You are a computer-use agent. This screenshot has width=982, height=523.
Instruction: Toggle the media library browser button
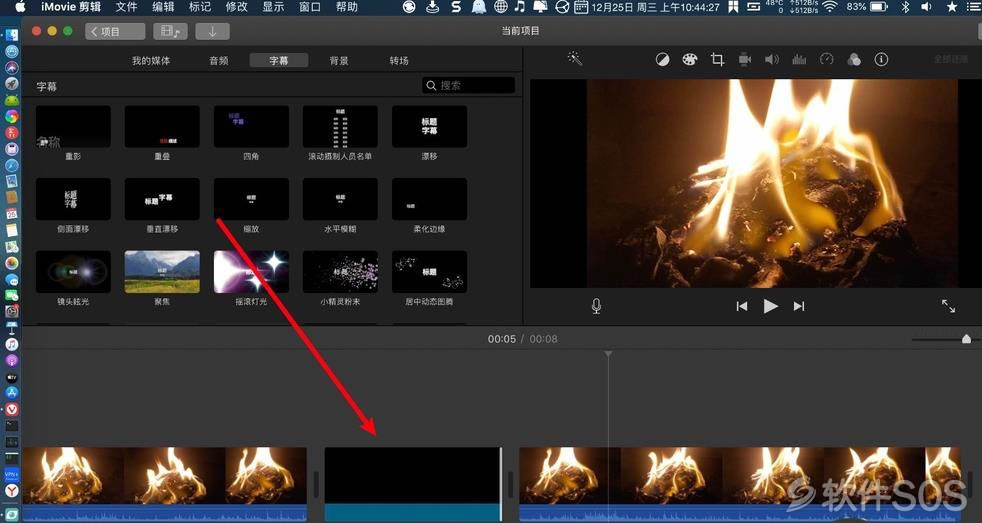click(x=170, y=31)
